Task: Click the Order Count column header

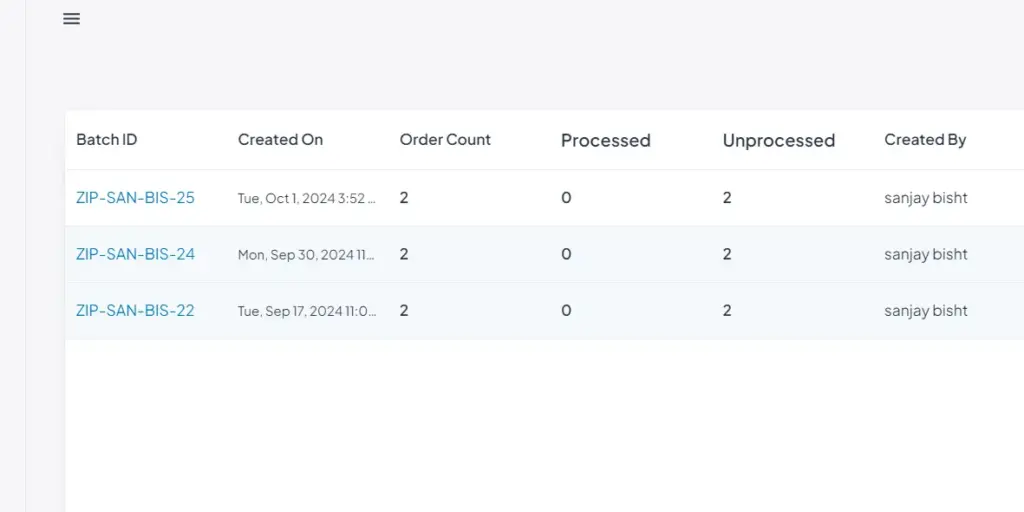Action: (x=445, y=140)
